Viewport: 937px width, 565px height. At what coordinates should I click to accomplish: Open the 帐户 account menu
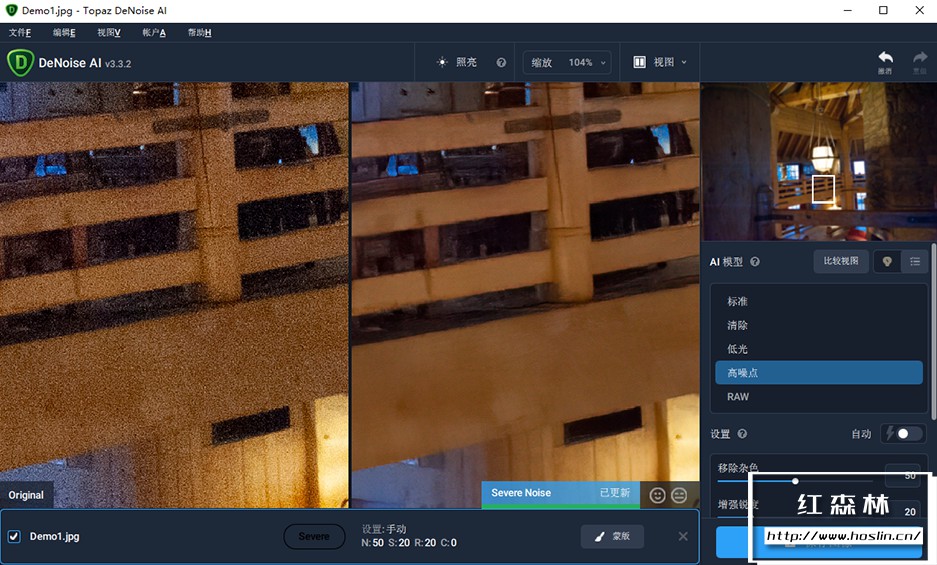154,32
